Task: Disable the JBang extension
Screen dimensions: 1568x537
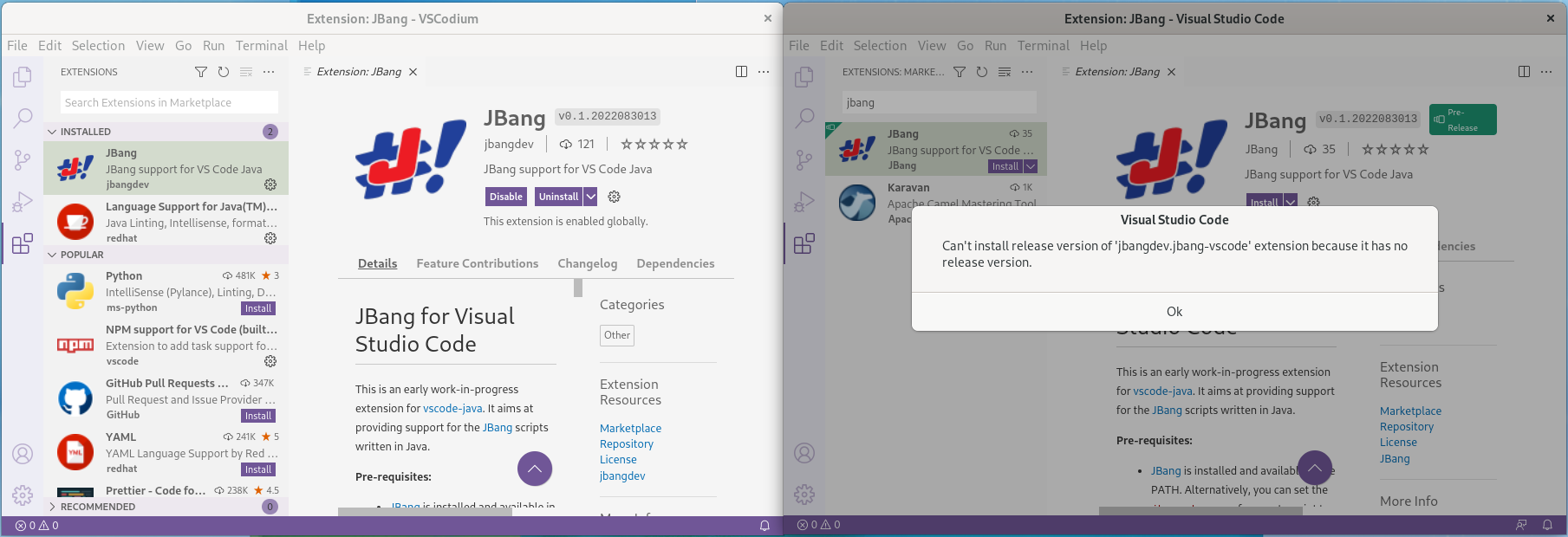Action: [506, 197]
